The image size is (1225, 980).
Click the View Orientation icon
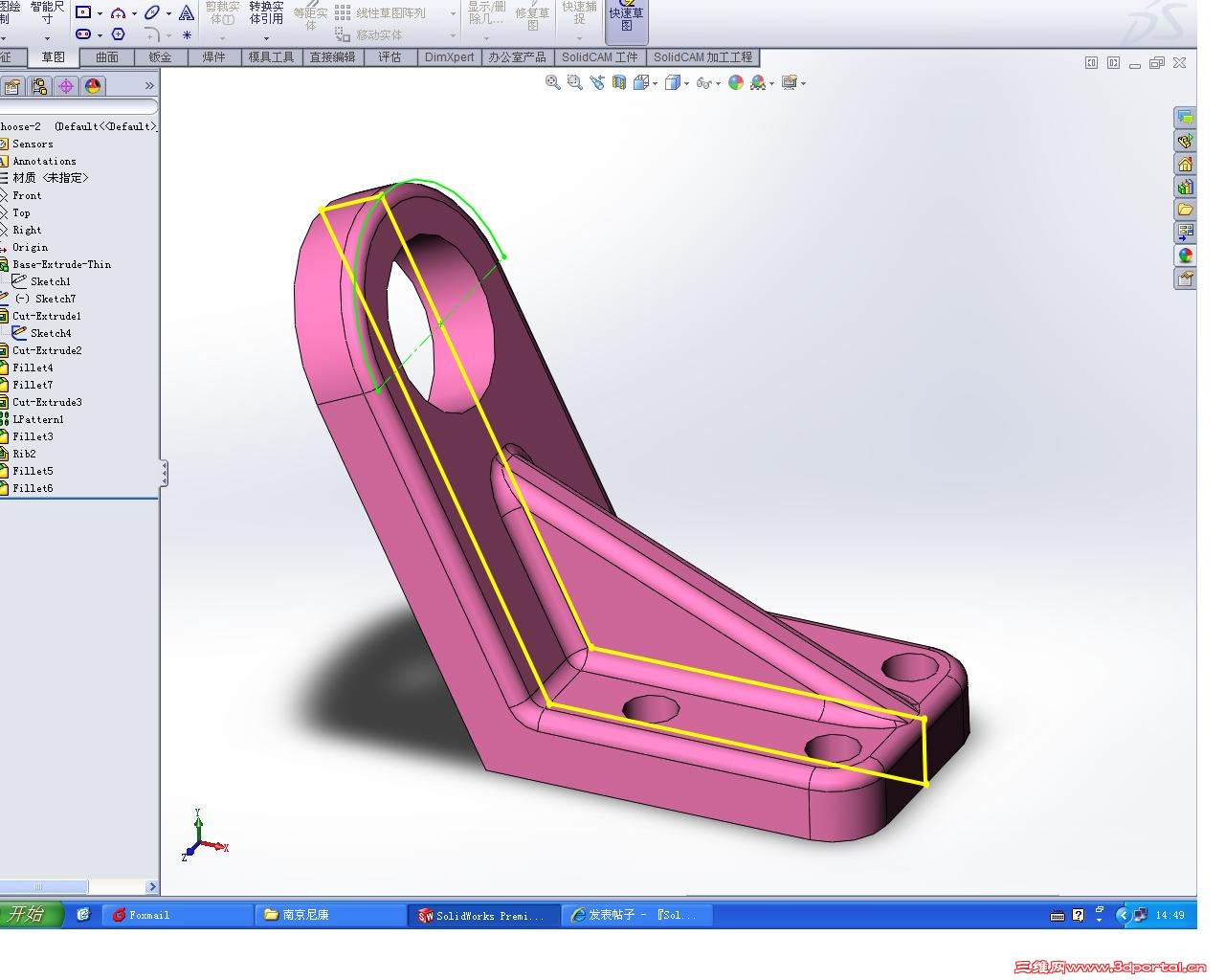(x=640, y=83)
